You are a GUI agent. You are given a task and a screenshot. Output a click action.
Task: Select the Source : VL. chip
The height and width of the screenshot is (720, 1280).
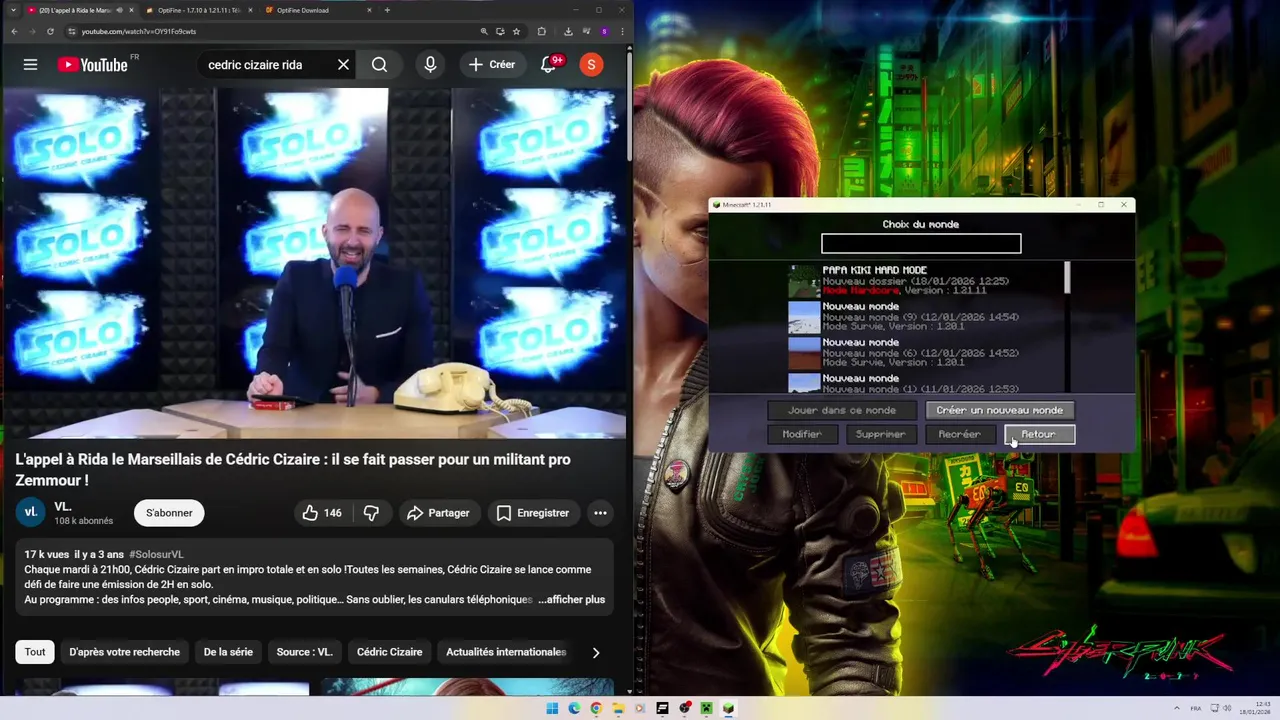(x=304, y=652)
